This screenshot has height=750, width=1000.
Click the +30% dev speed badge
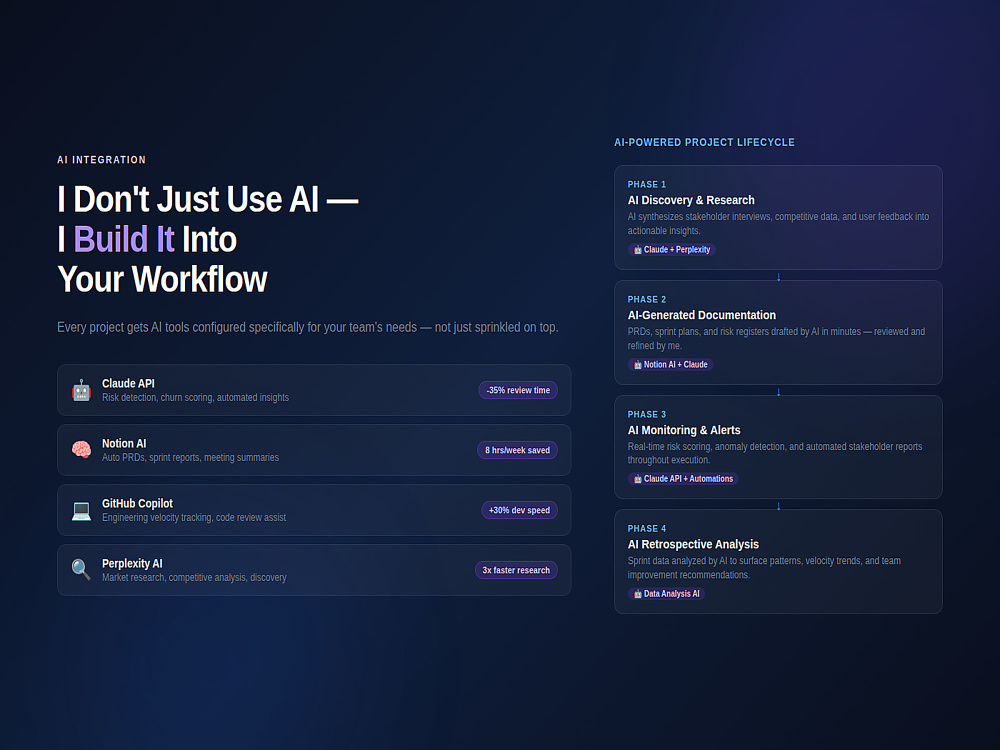pos(519,510)
